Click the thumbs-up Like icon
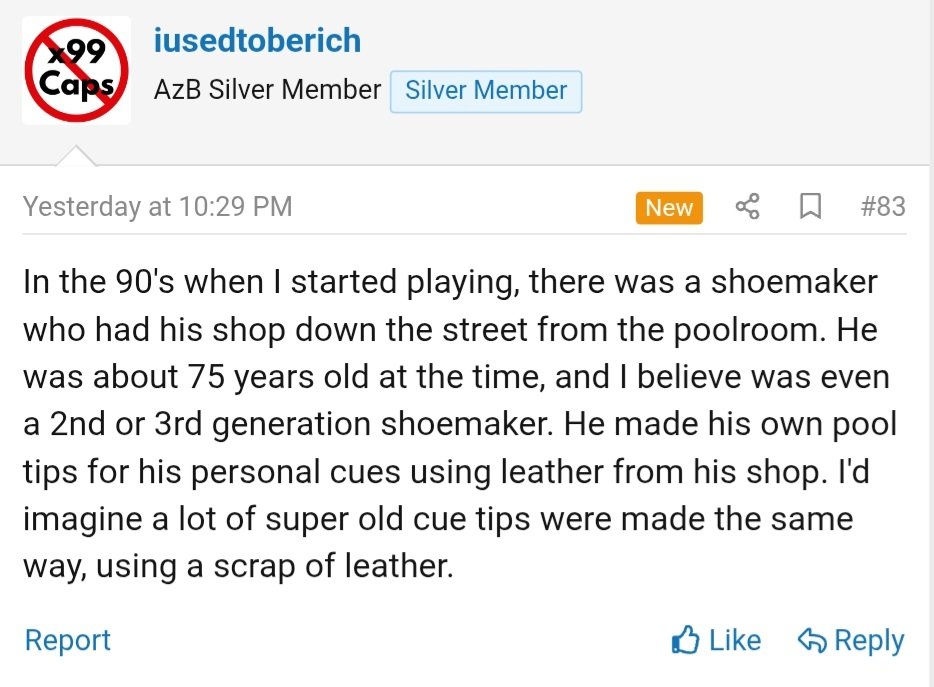 point(685,640)
